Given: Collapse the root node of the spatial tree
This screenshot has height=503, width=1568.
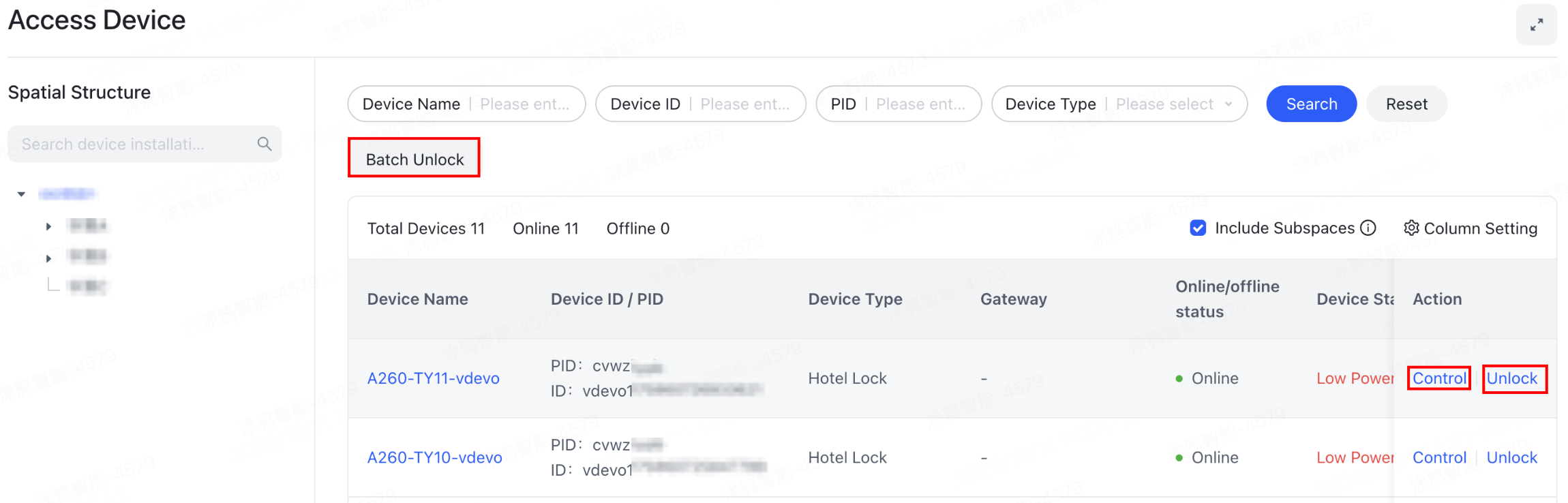Looking at the screenshot, I should [20, 194].
